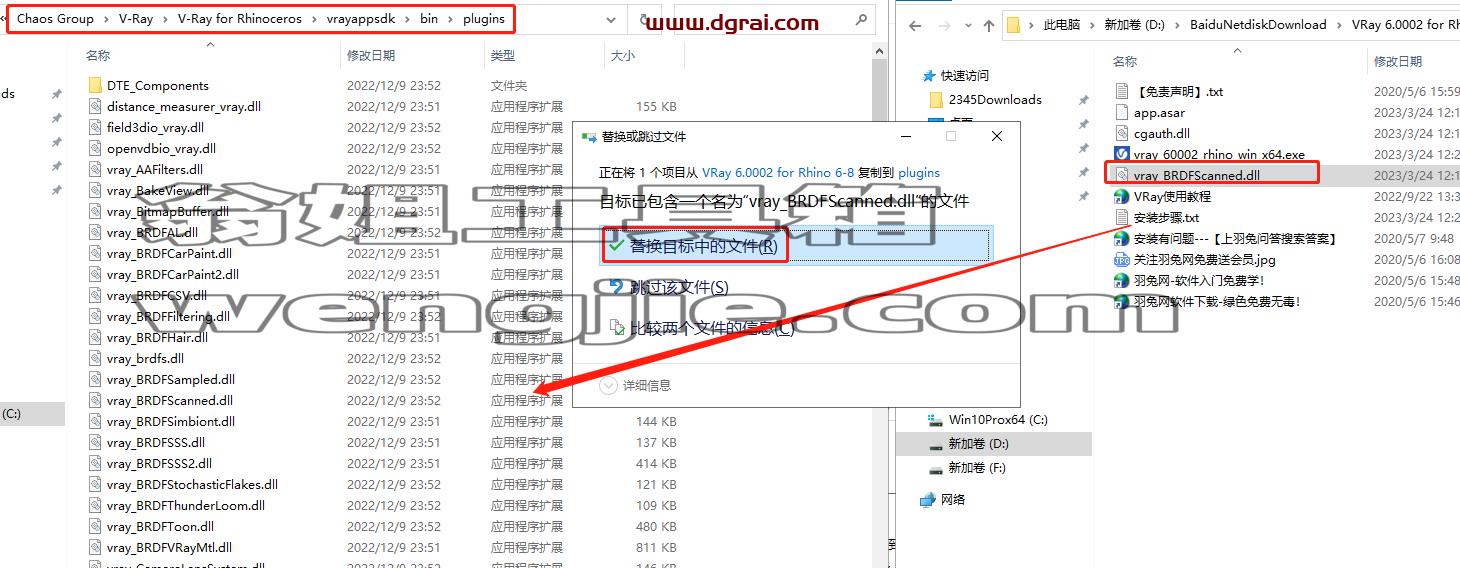The height and width of the screenshot is (568, 1460).
Task: Open recent locations dropdown in right window
Action: tap(967, 26)
